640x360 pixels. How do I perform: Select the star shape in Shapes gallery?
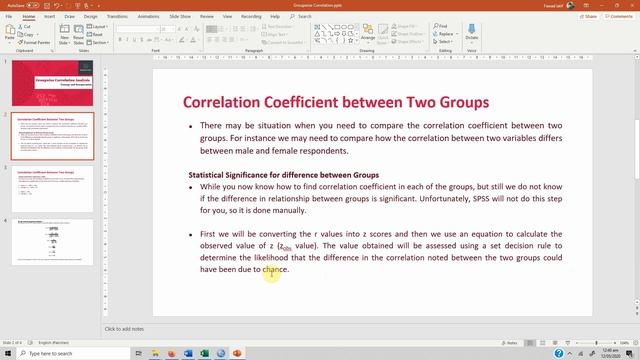pos(350,41)
